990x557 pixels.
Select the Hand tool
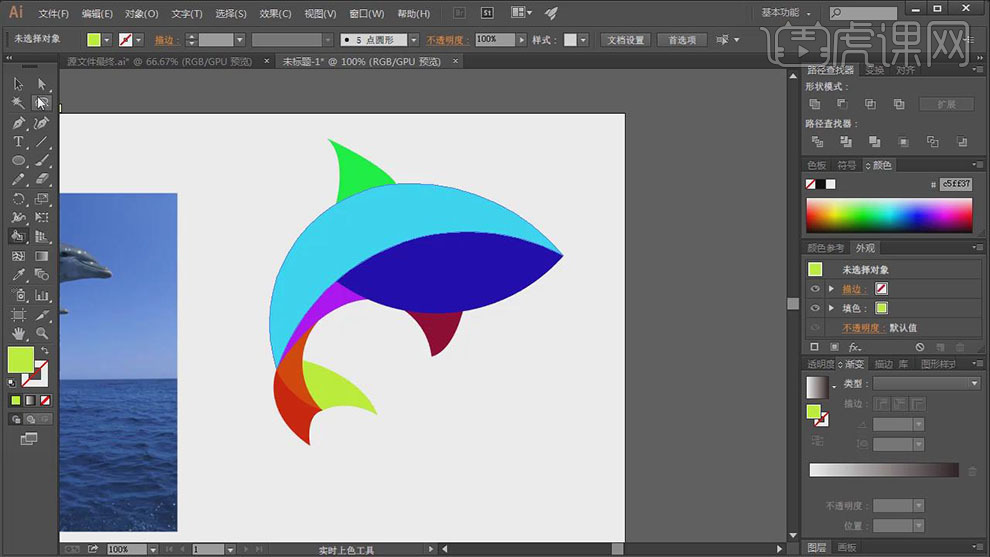point(18,333)
